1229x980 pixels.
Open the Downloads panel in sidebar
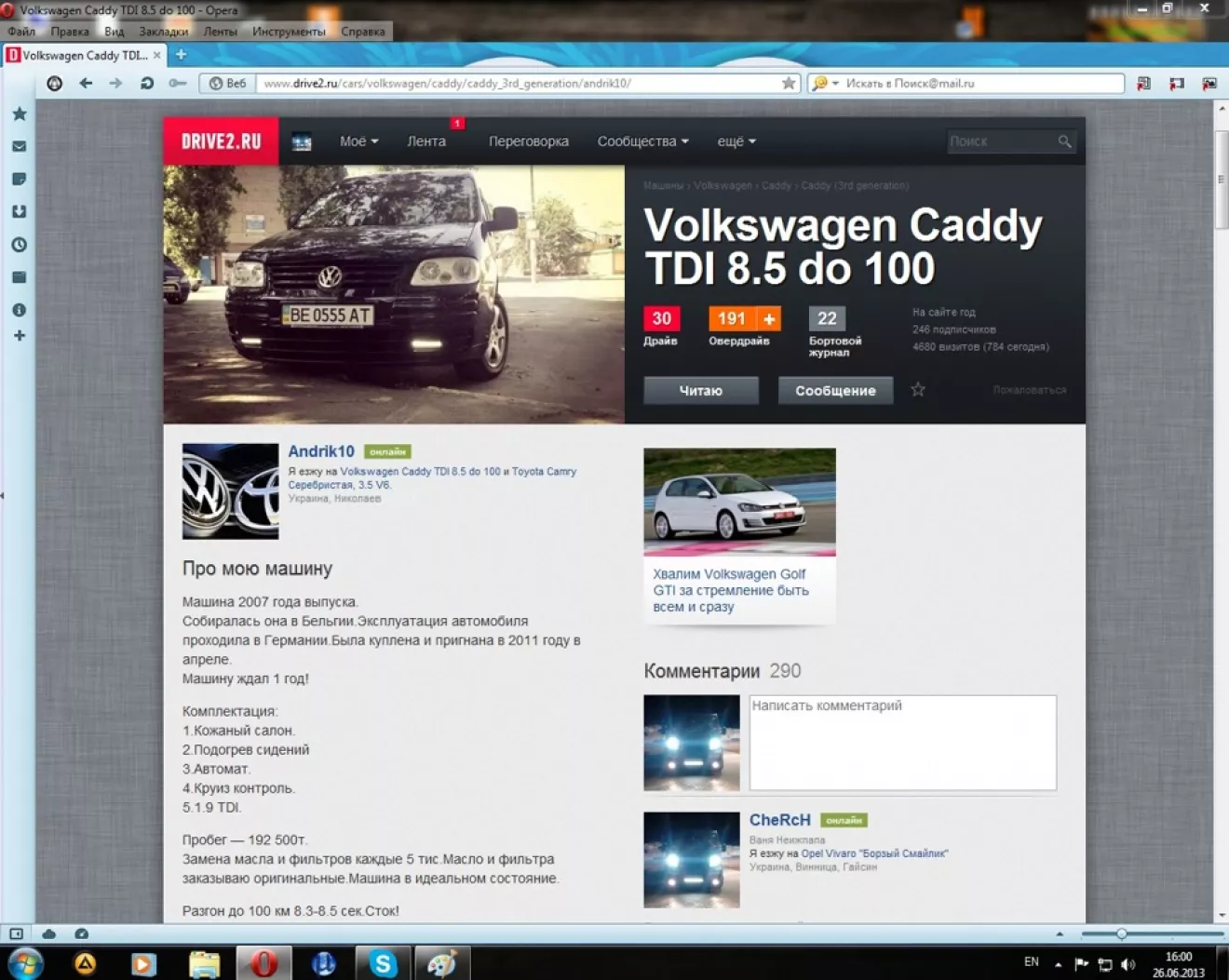pos(19,211)
